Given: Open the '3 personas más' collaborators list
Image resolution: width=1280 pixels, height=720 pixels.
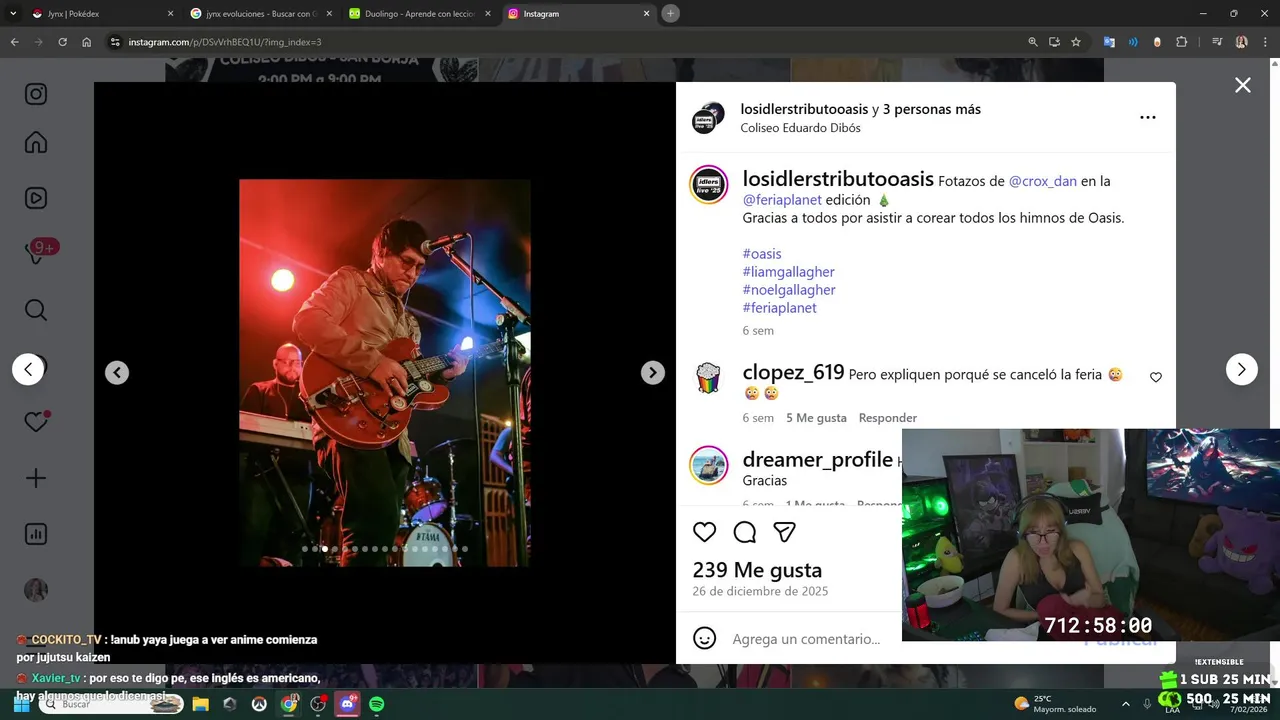Looking at the screenshot, I should coord(932,109).
